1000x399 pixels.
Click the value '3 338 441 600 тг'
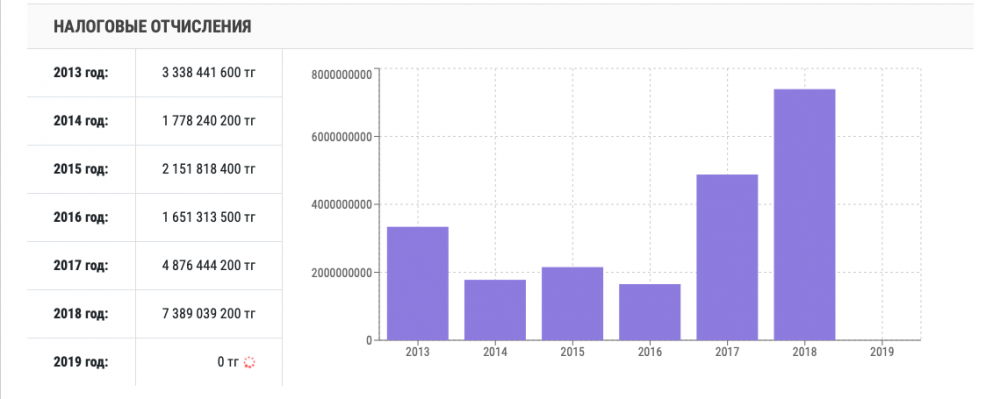click(209, 73)
